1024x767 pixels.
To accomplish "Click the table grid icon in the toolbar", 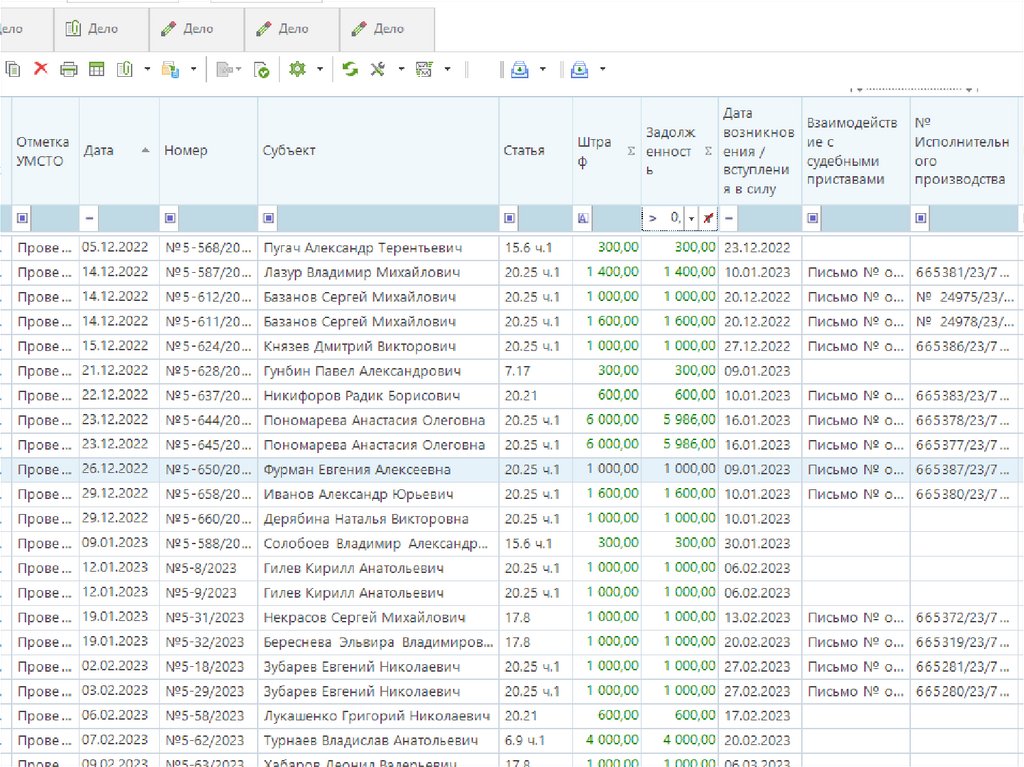I will click(97, 69).
